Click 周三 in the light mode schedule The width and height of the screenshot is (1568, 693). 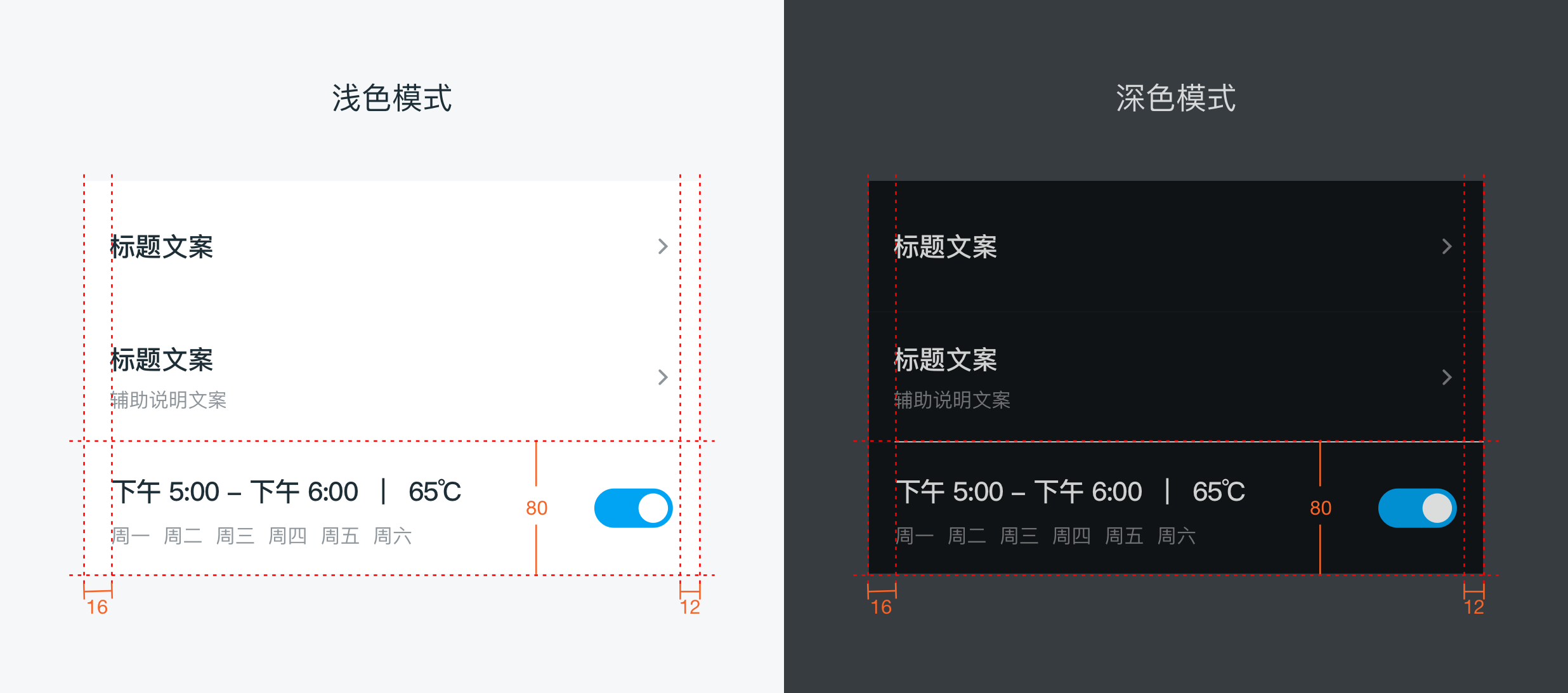(235, 536)
